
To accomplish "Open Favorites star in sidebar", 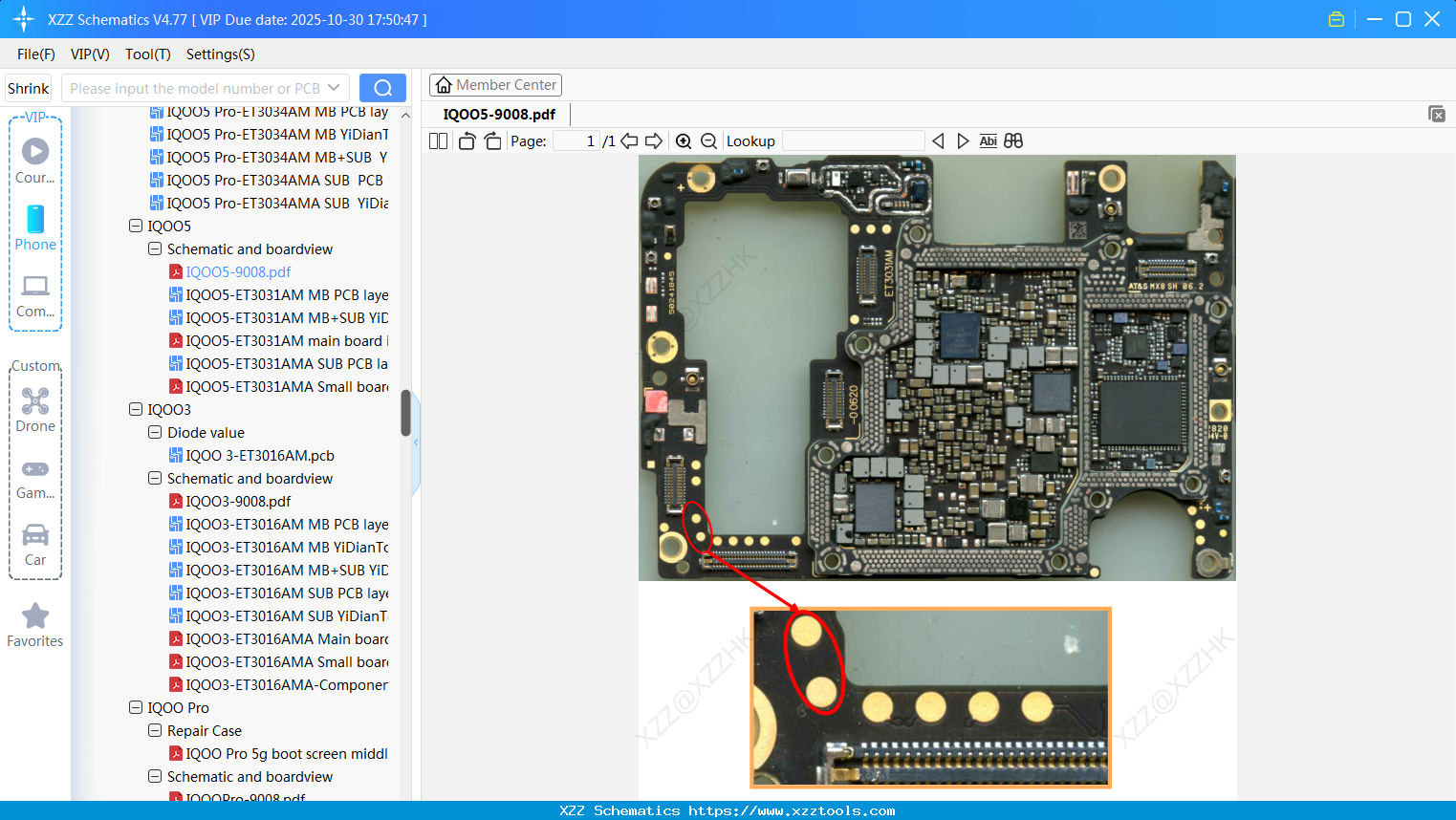I will click(35, 625).
